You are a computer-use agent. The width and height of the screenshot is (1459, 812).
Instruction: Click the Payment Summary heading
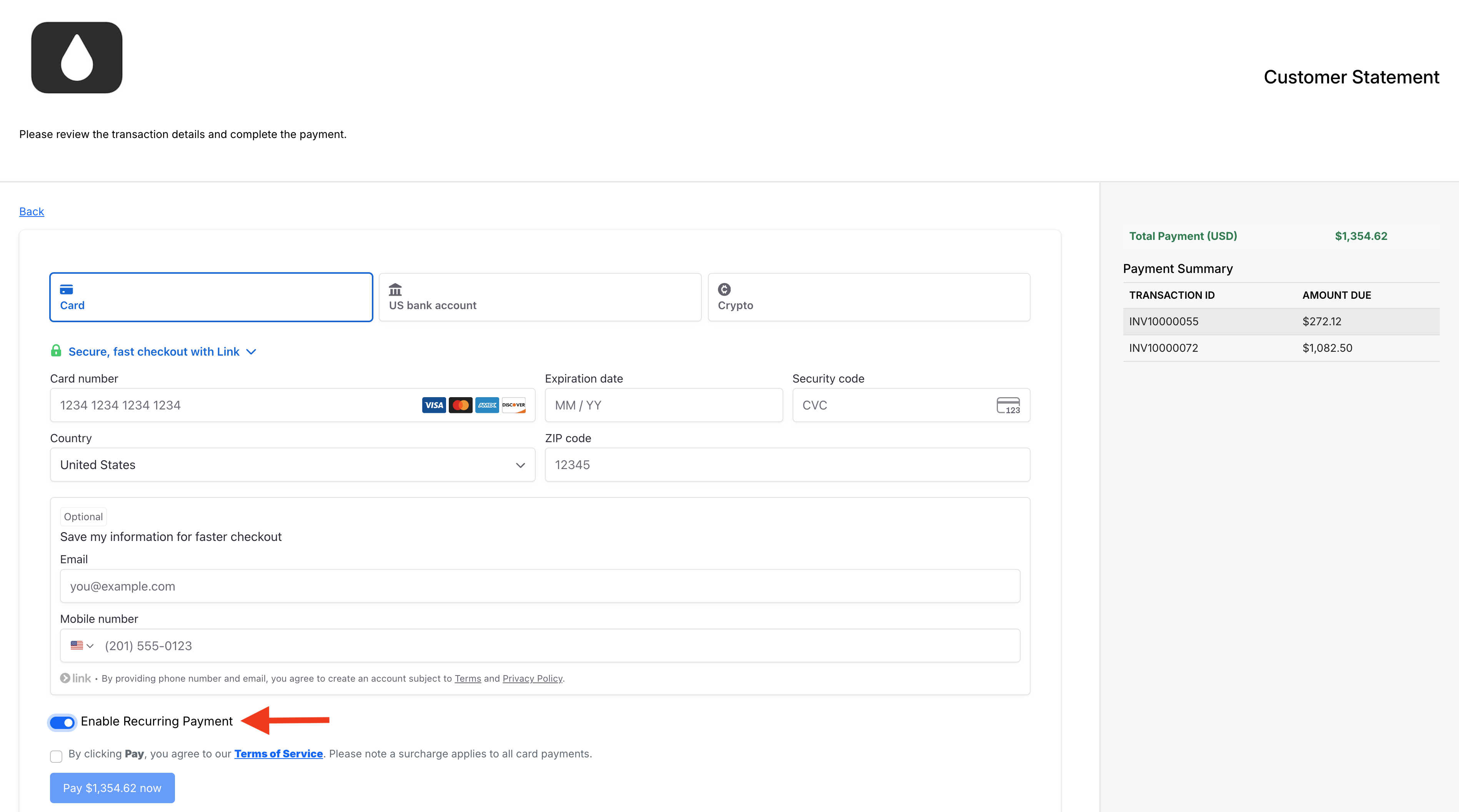[1178, 268]
